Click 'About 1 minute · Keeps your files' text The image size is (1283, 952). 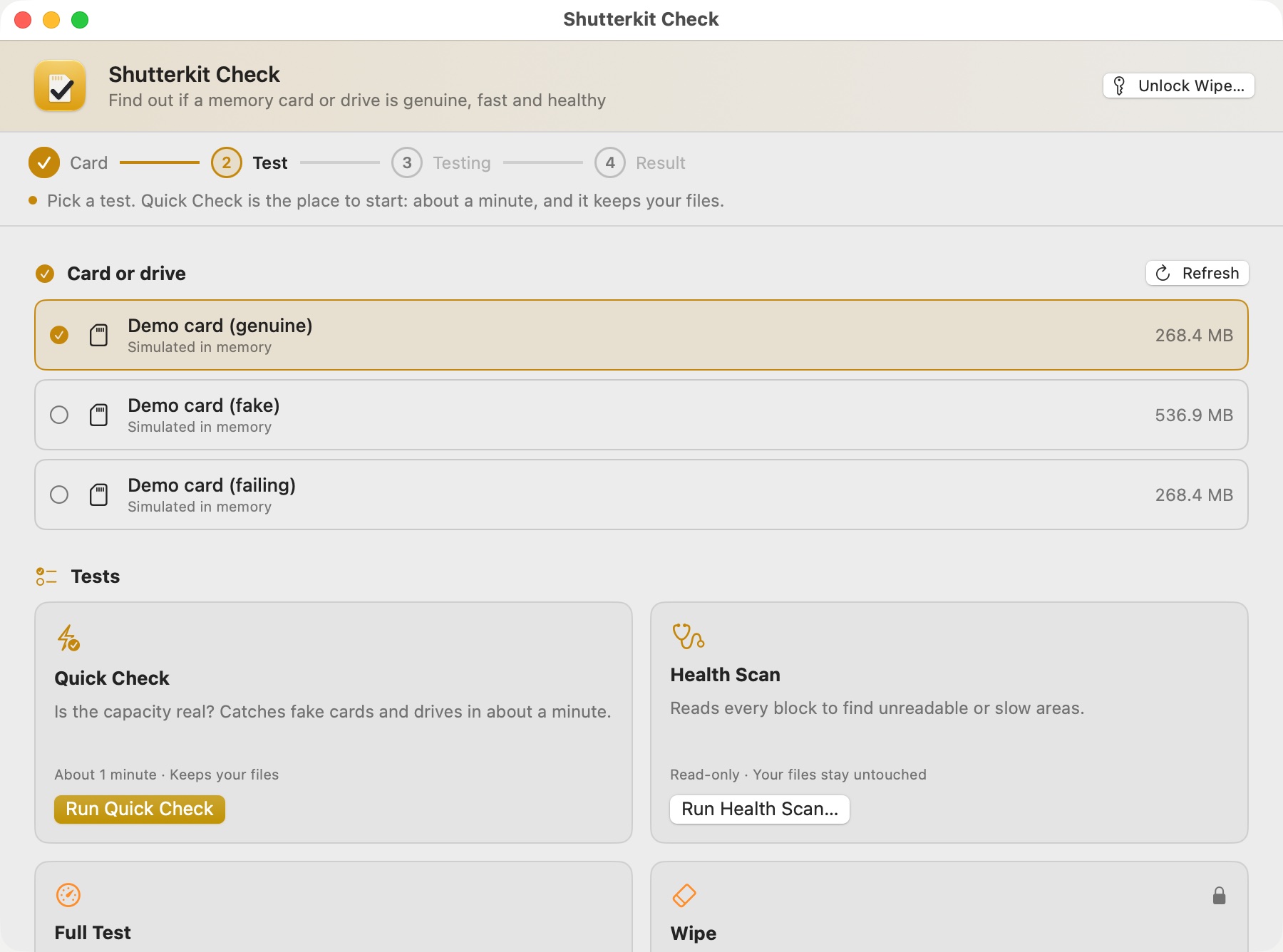[x=167, y=775]
